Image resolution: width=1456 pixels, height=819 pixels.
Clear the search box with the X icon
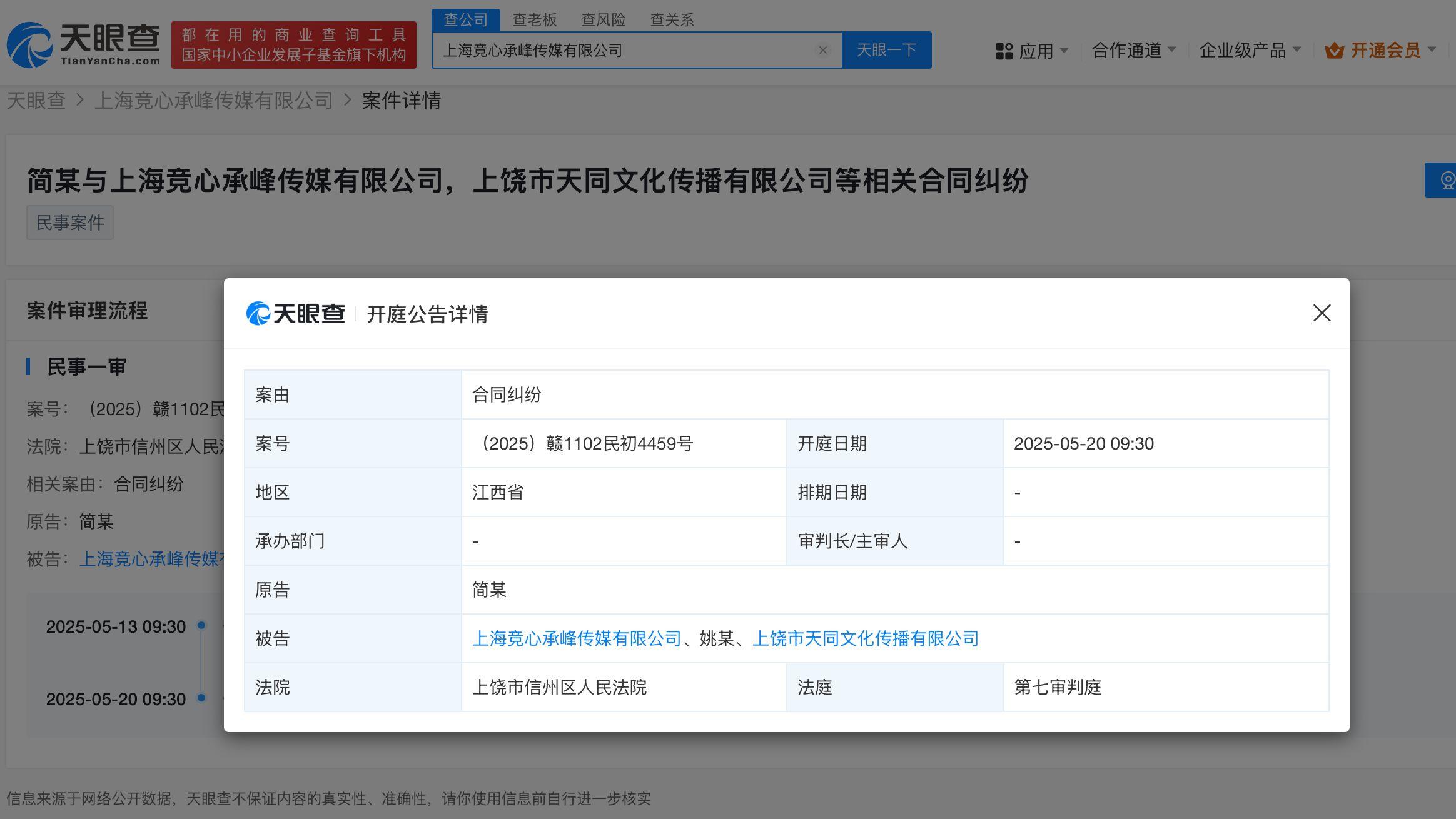coord(823,50)
